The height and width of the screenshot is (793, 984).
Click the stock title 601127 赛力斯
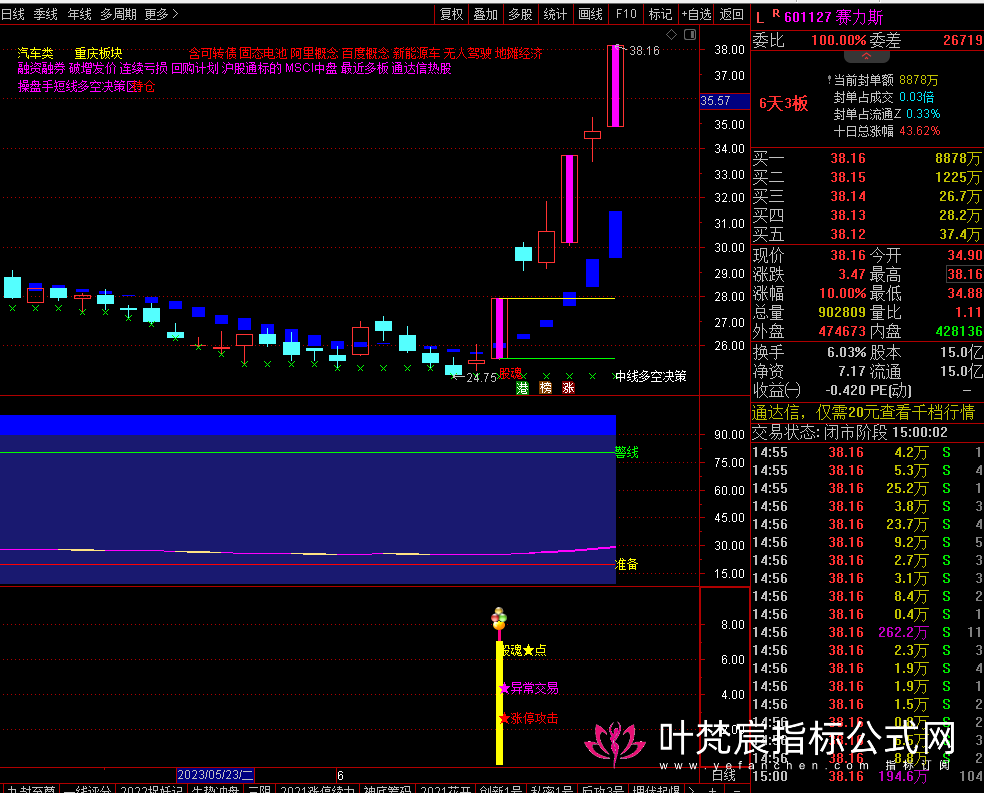click(x=834, y=17)
